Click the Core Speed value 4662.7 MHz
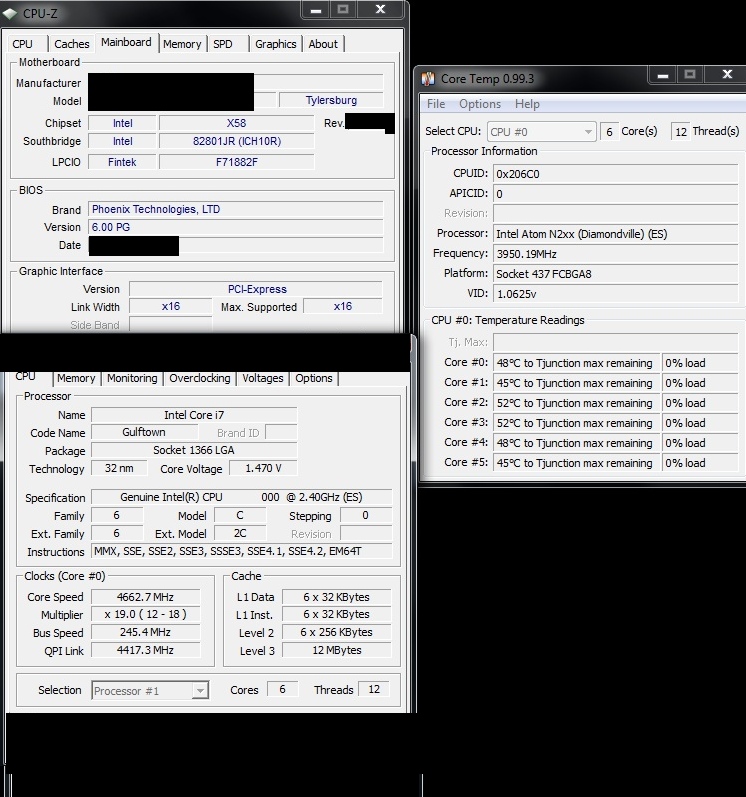Screen dimensions: 746x797 [x=145, y=597]
